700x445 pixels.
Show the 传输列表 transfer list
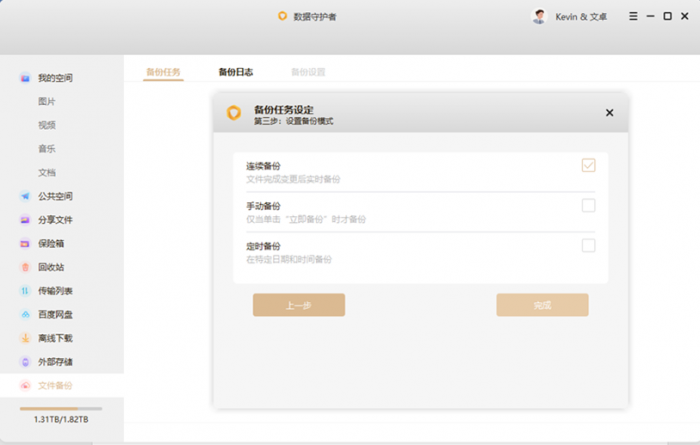(54, 291)
